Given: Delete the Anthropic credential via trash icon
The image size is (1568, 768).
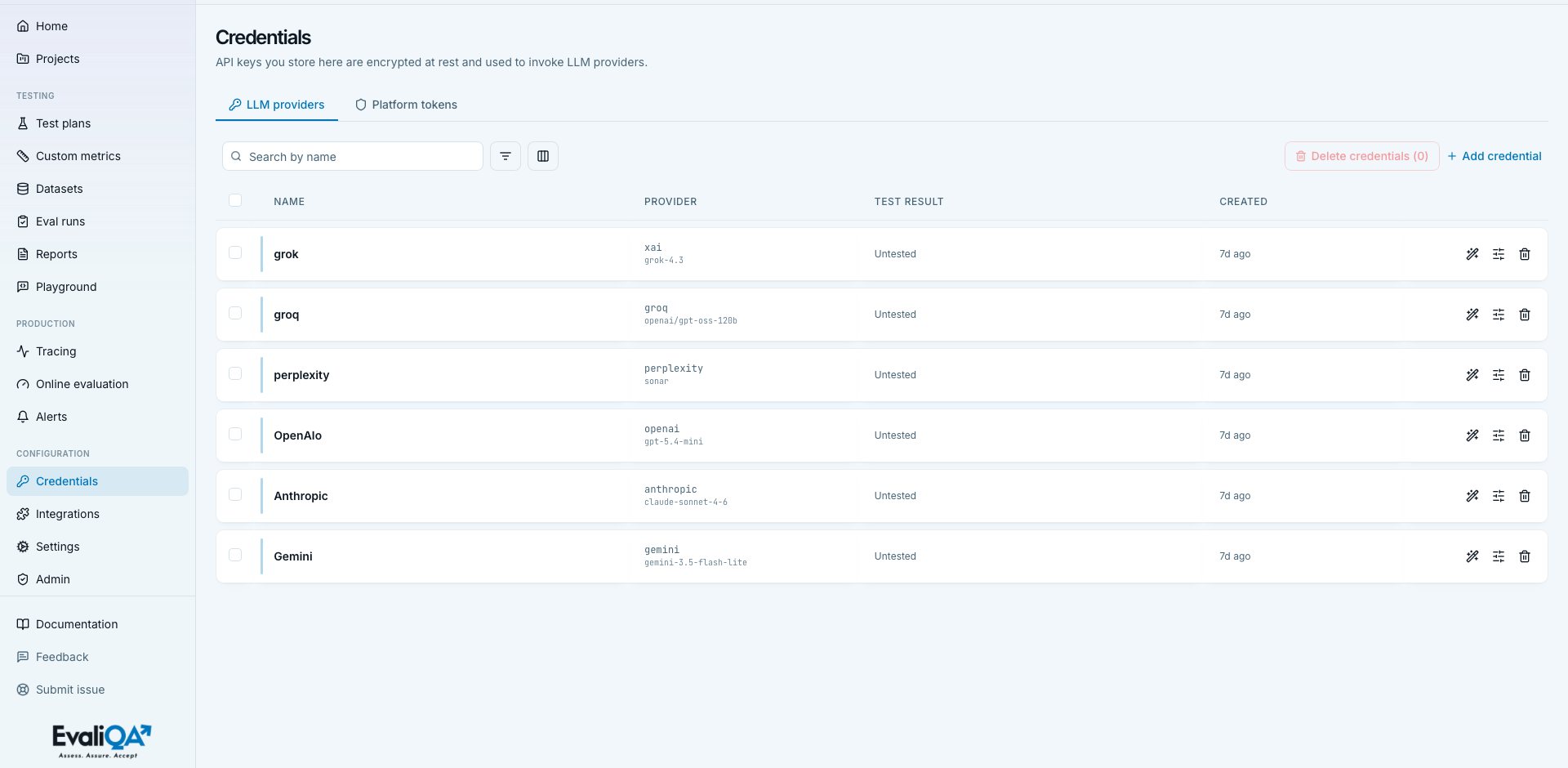Looking at the screenshot, I should (x=1525, y=496).
